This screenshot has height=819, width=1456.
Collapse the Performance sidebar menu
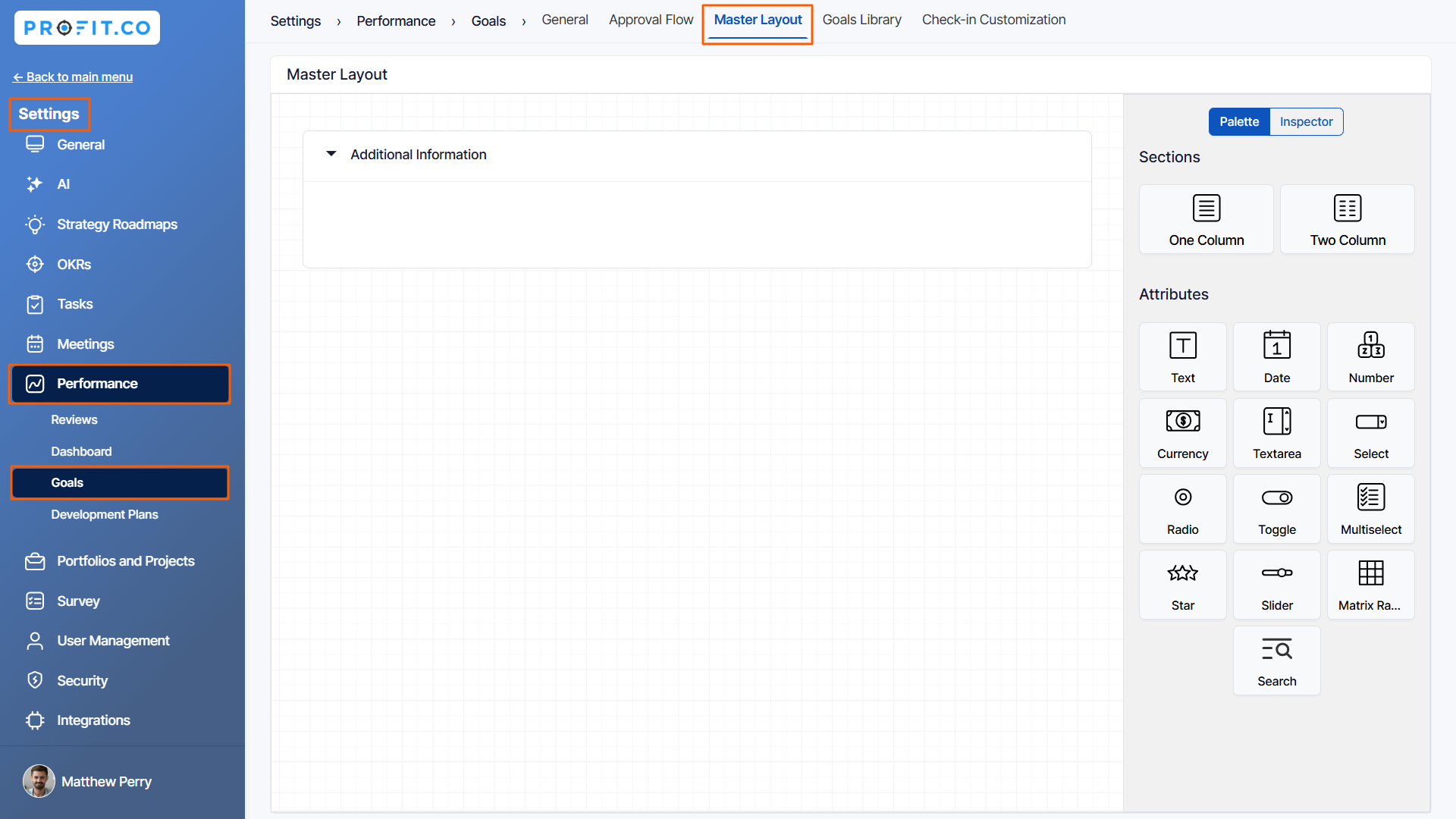(x=119, y=384)
